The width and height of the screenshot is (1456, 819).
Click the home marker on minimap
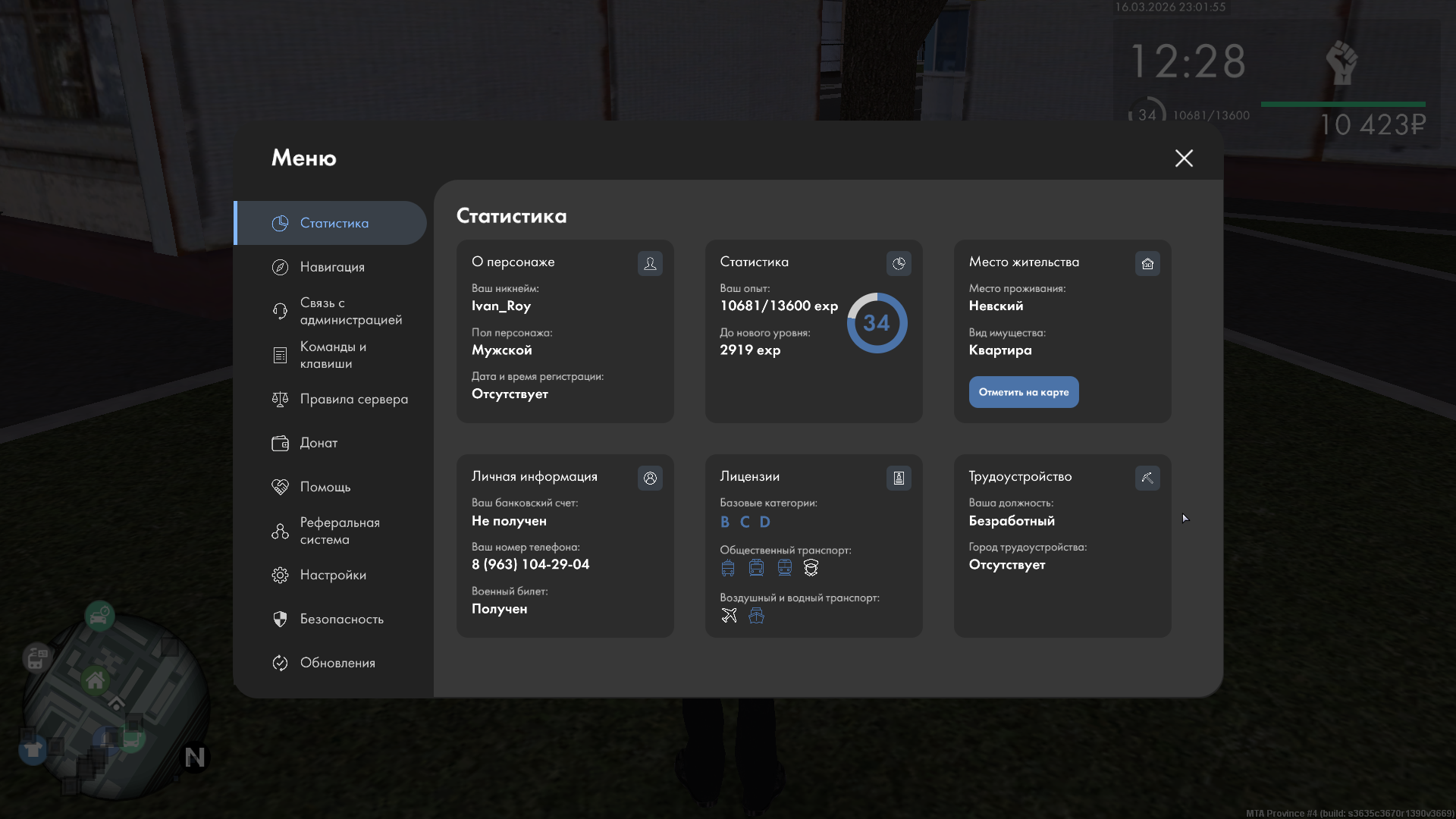96,680
